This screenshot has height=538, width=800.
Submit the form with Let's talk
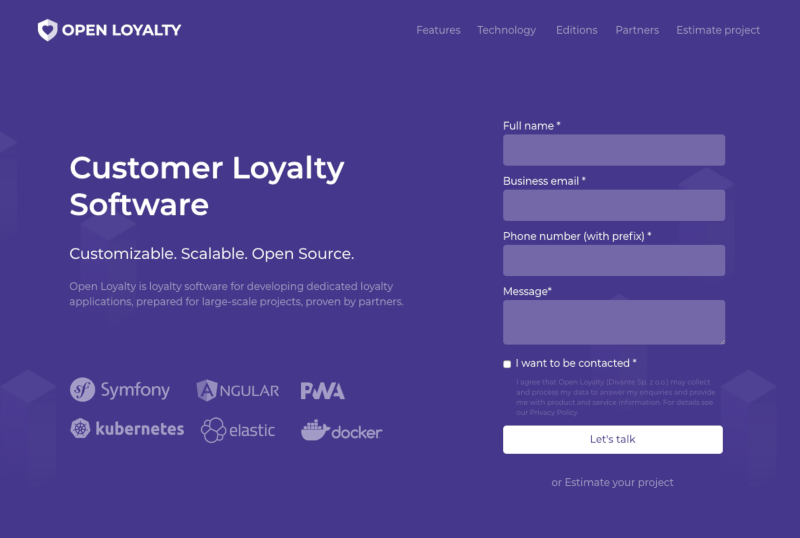pos(613,439)
